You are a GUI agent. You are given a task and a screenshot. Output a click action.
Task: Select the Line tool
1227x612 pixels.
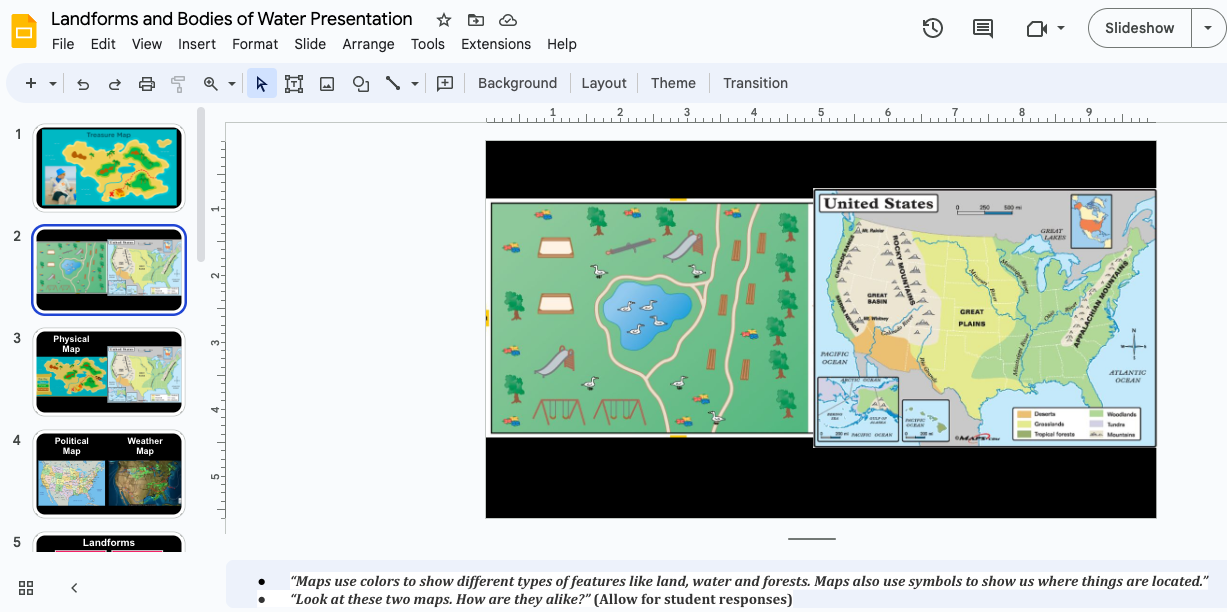pyautogui.click(x=393, y=83)
